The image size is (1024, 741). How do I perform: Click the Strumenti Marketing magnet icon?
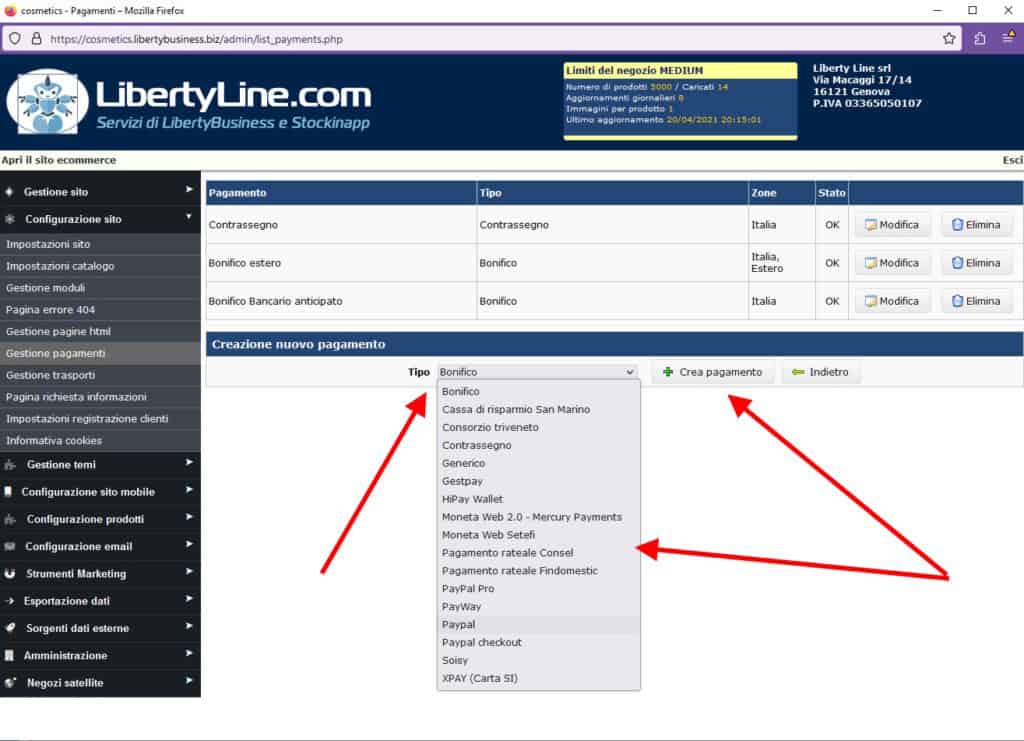tap(10, 574)
